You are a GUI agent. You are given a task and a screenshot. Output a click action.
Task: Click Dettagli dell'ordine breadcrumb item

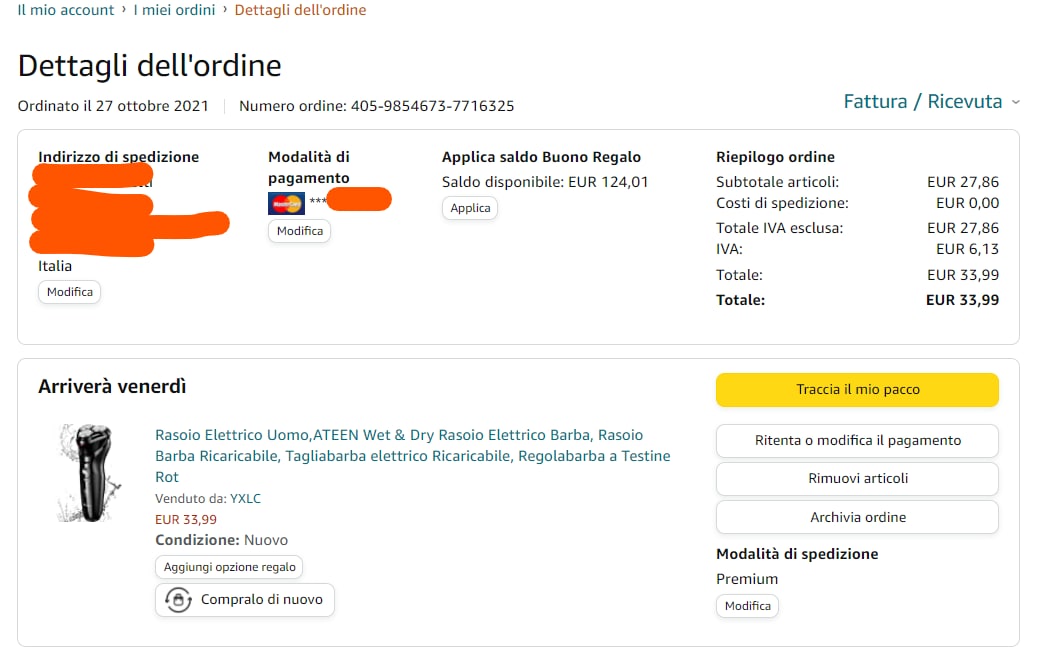point(300,10)
